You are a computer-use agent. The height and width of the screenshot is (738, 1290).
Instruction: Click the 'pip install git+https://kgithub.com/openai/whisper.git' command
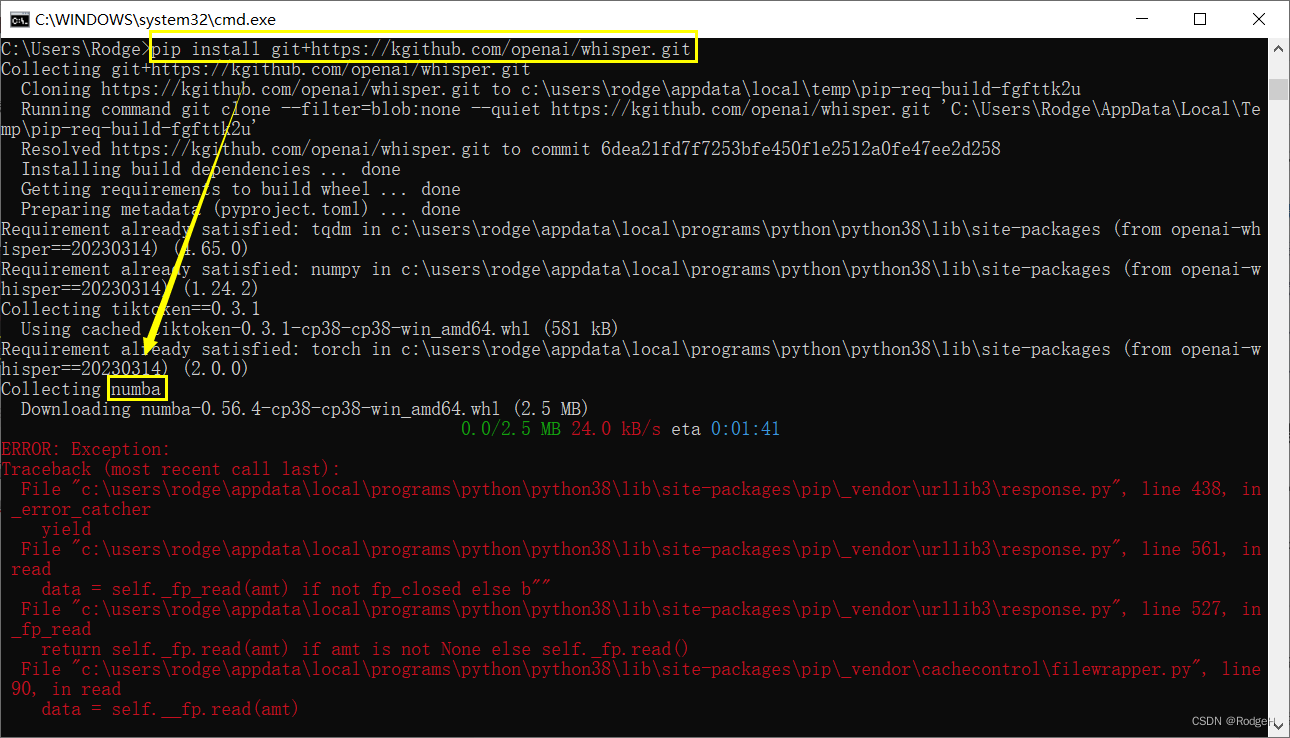(421, 49)
